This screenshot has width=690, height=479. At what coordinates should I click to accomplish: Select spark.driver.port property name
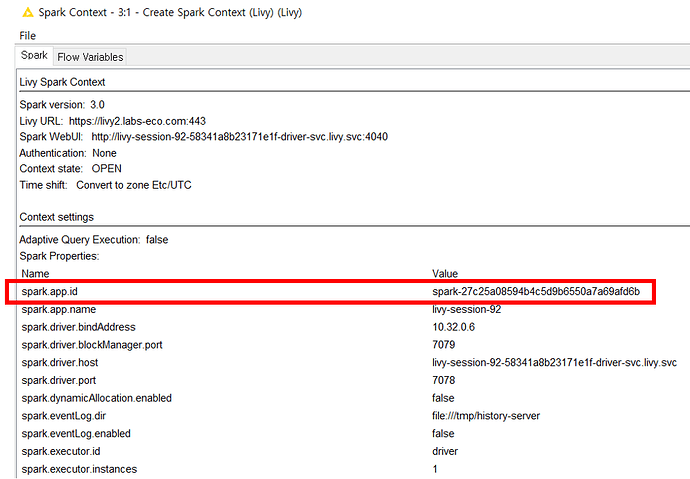click(59, 380)
